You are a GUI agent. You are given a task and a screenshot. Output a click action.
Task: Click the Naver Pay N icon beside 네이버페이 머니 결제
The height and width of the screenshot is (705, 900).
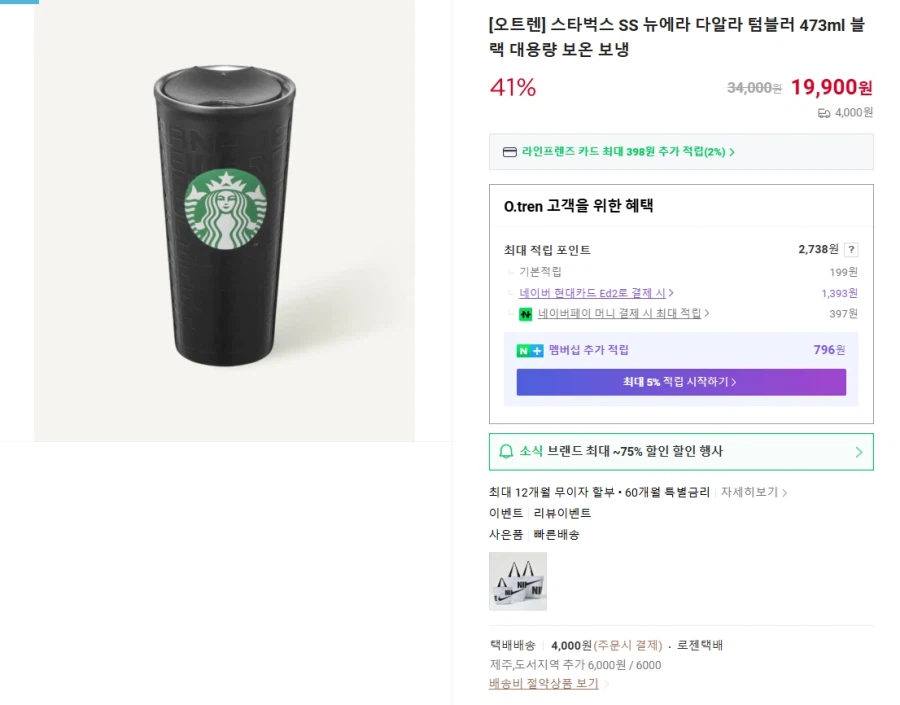[527, 313]
